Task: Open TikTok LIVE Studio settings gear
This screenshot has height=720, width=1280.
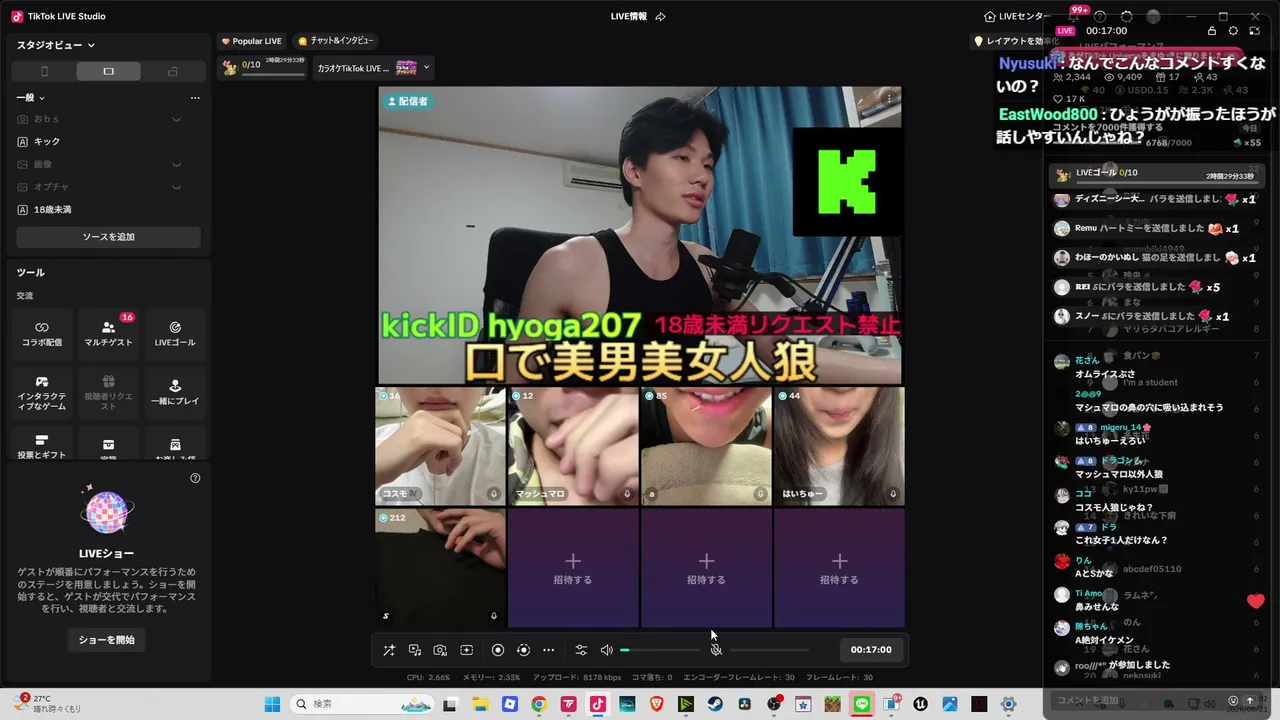Action: pos(1127,16)
